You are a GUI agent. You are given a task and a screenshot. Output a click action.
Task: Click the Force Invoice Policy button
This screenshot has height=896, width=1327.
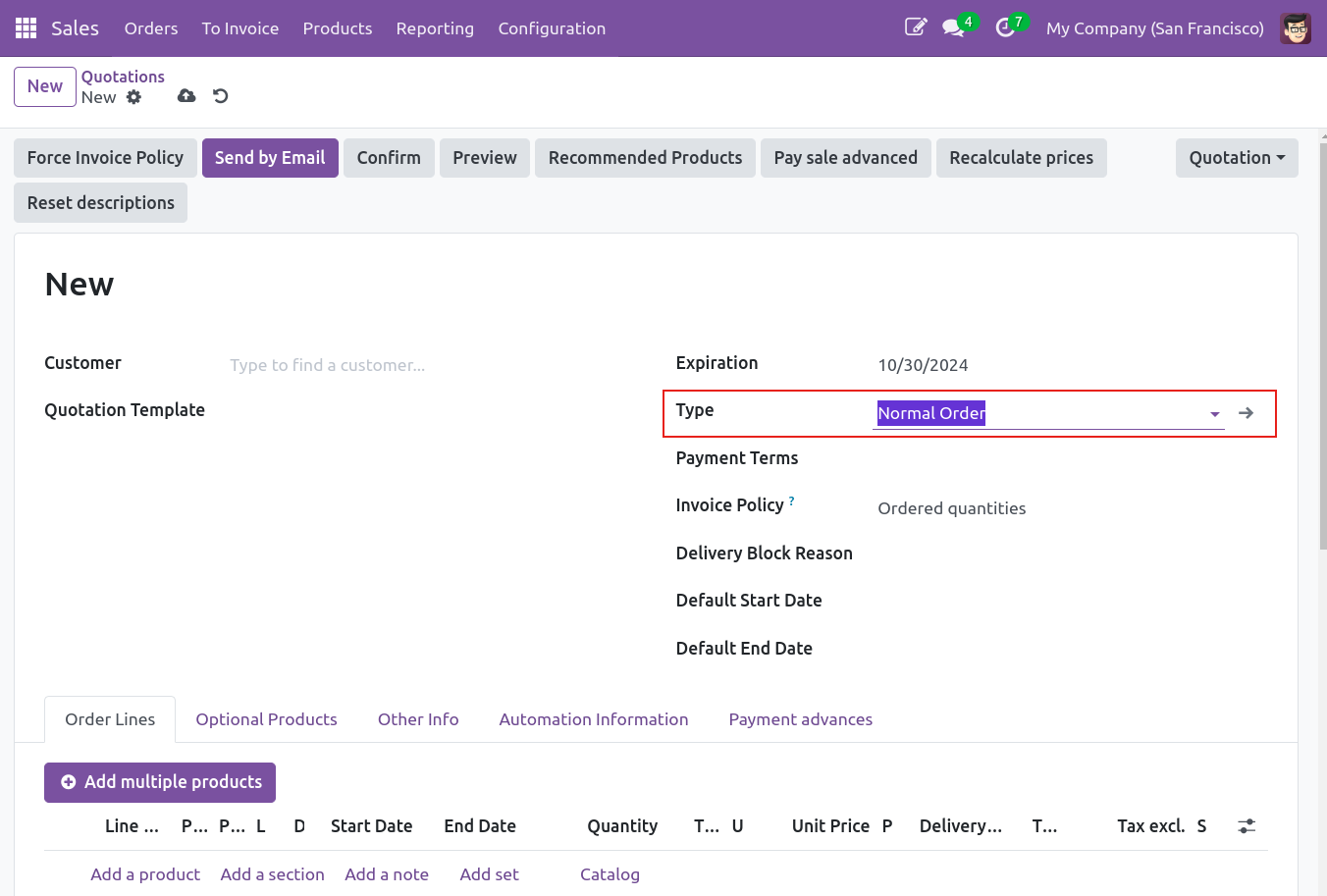[105, 158]
